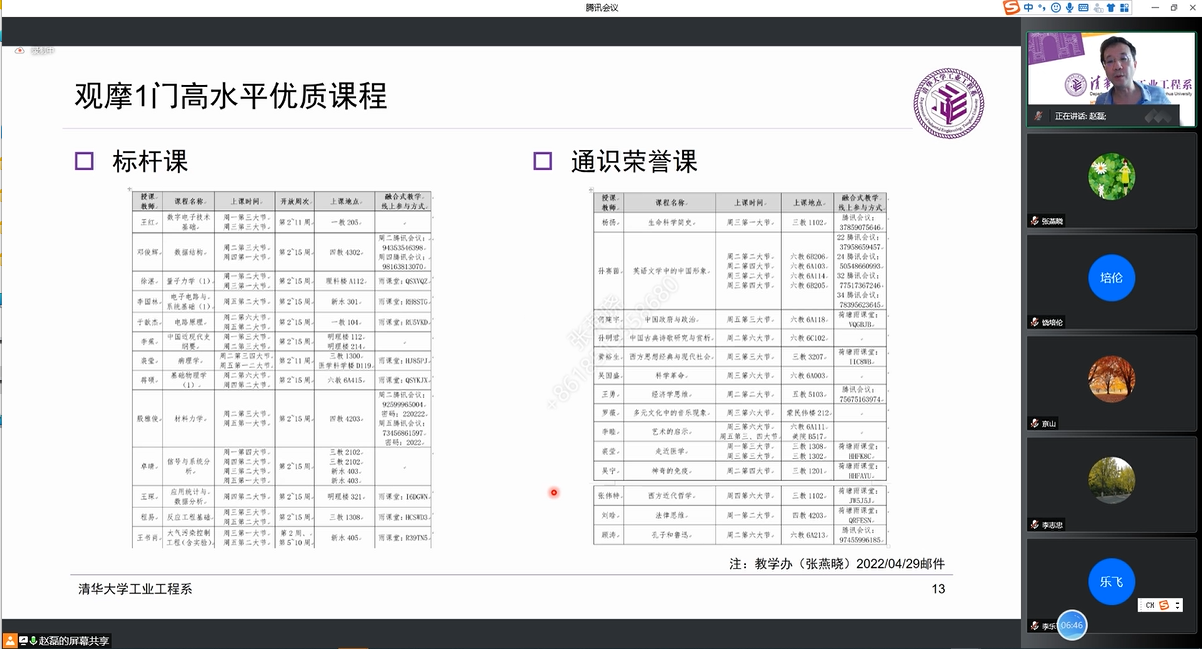Click the cloud recording indicator icon

[18, 50]
